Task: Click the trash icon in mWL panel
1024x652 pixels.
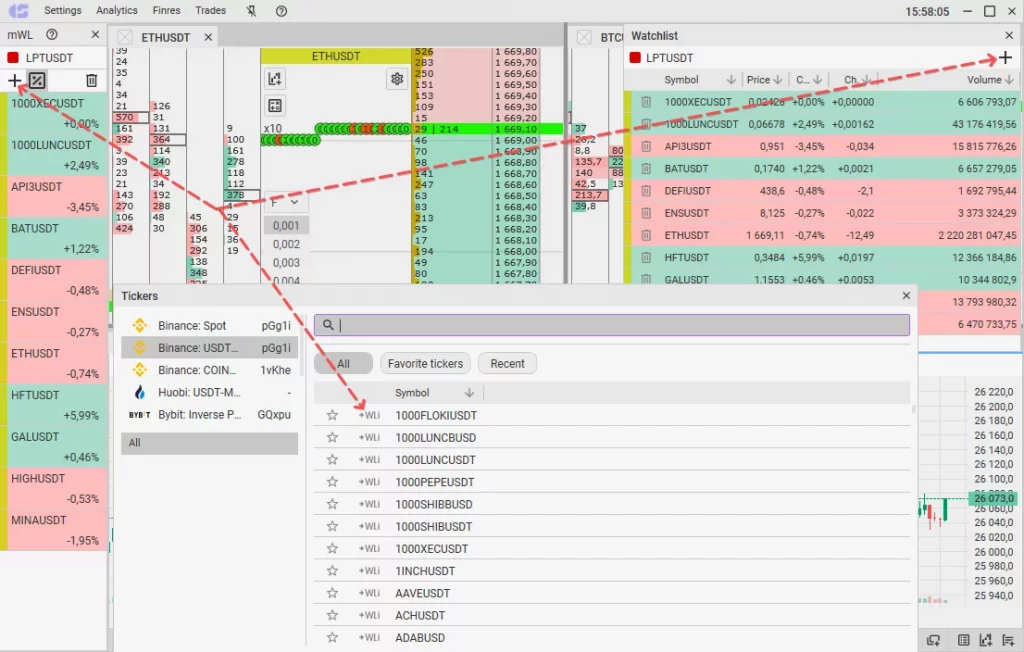Action: coord(91,80)
